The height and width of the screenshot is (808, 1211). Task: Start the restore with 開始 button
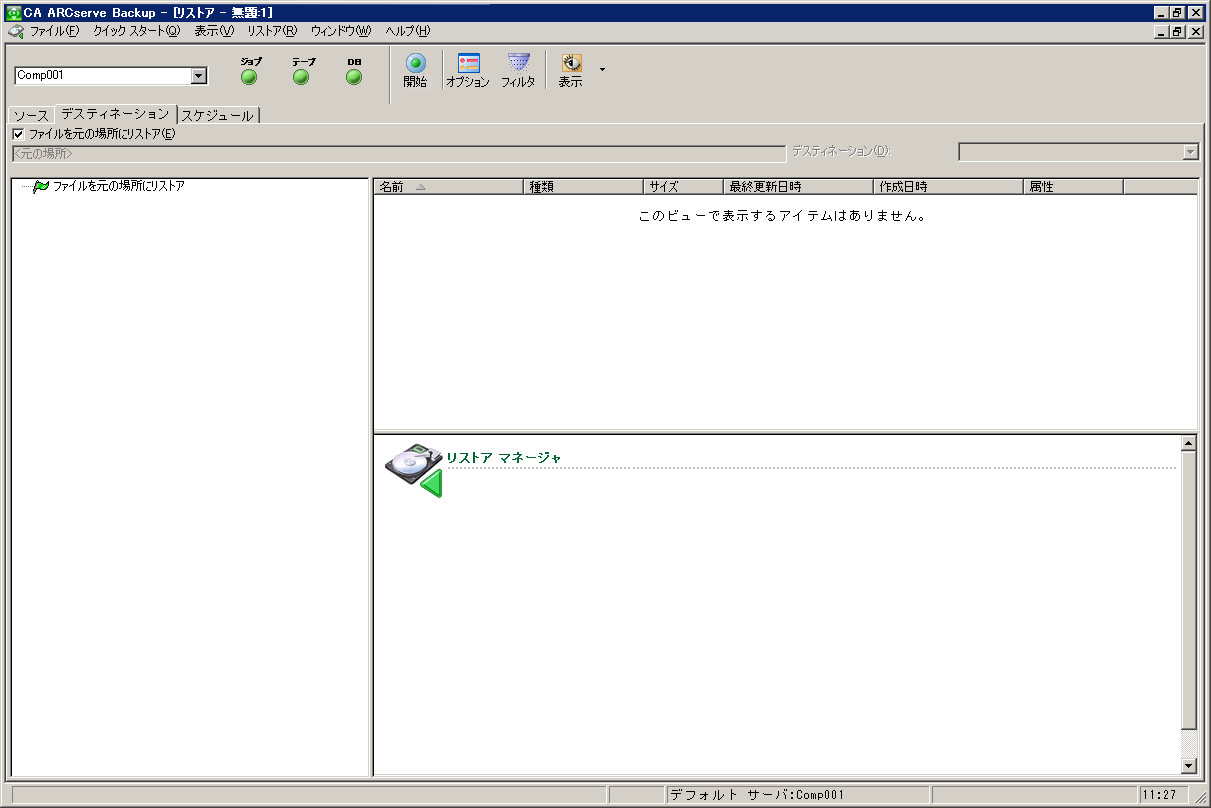point(415,71)
